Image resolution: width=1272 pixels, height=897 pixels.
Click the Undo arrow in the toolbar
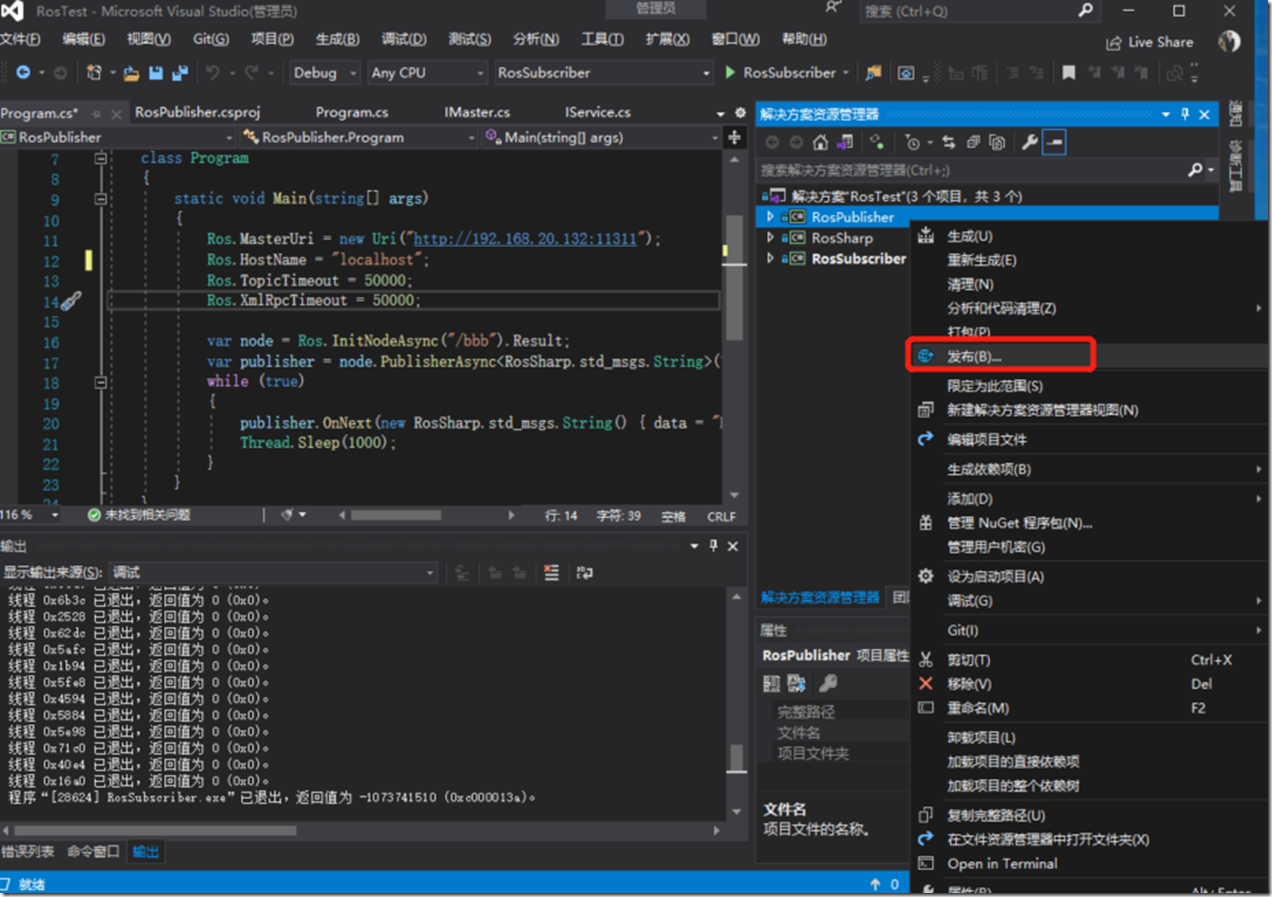[x=212, y=73]
